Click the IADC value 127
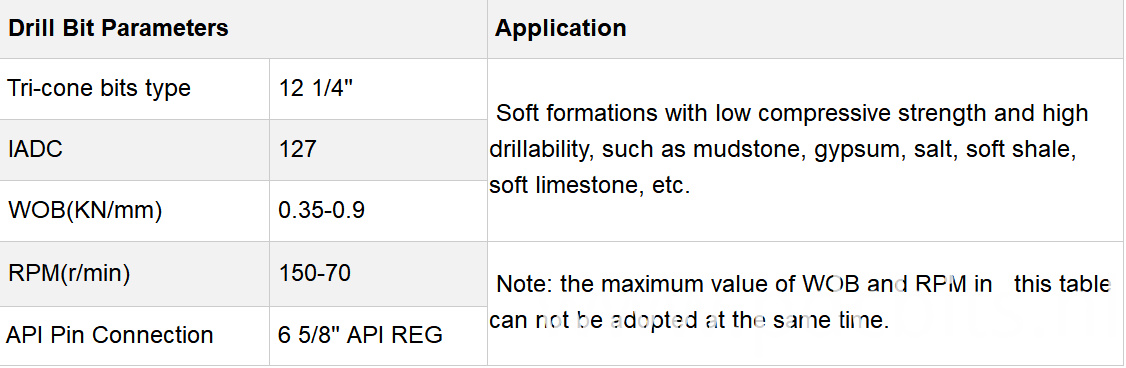The image size is (1126, 368). tap(297, 149)
